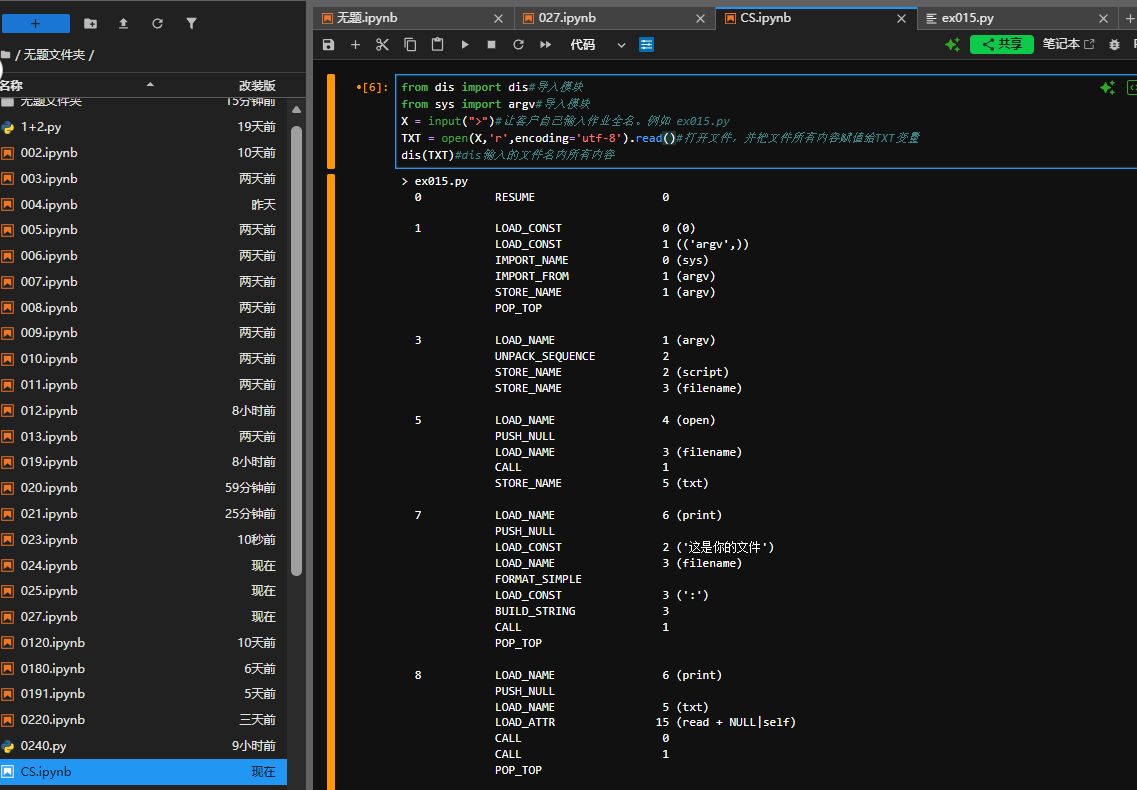The height and width of the screenshot is (790, 1137).
Task: Open 1+2.py in the file list
Action: 41,127
